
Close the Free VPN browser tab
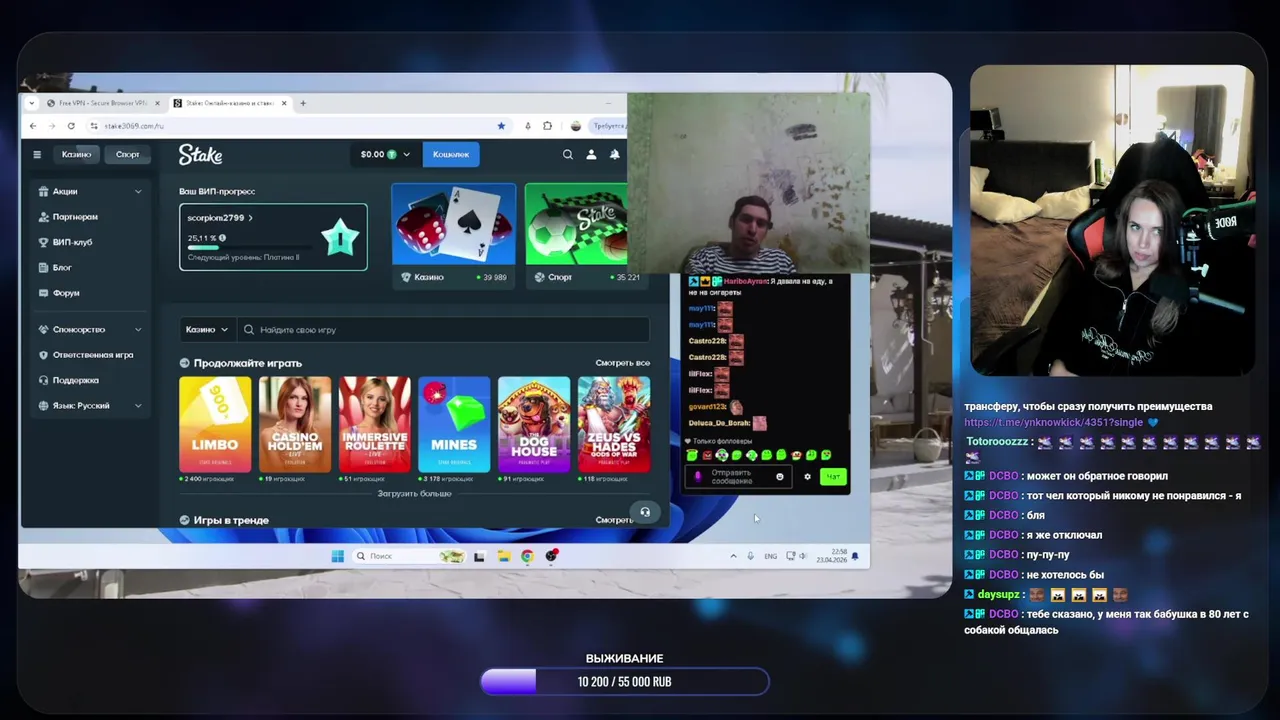(x=156, y=103)
